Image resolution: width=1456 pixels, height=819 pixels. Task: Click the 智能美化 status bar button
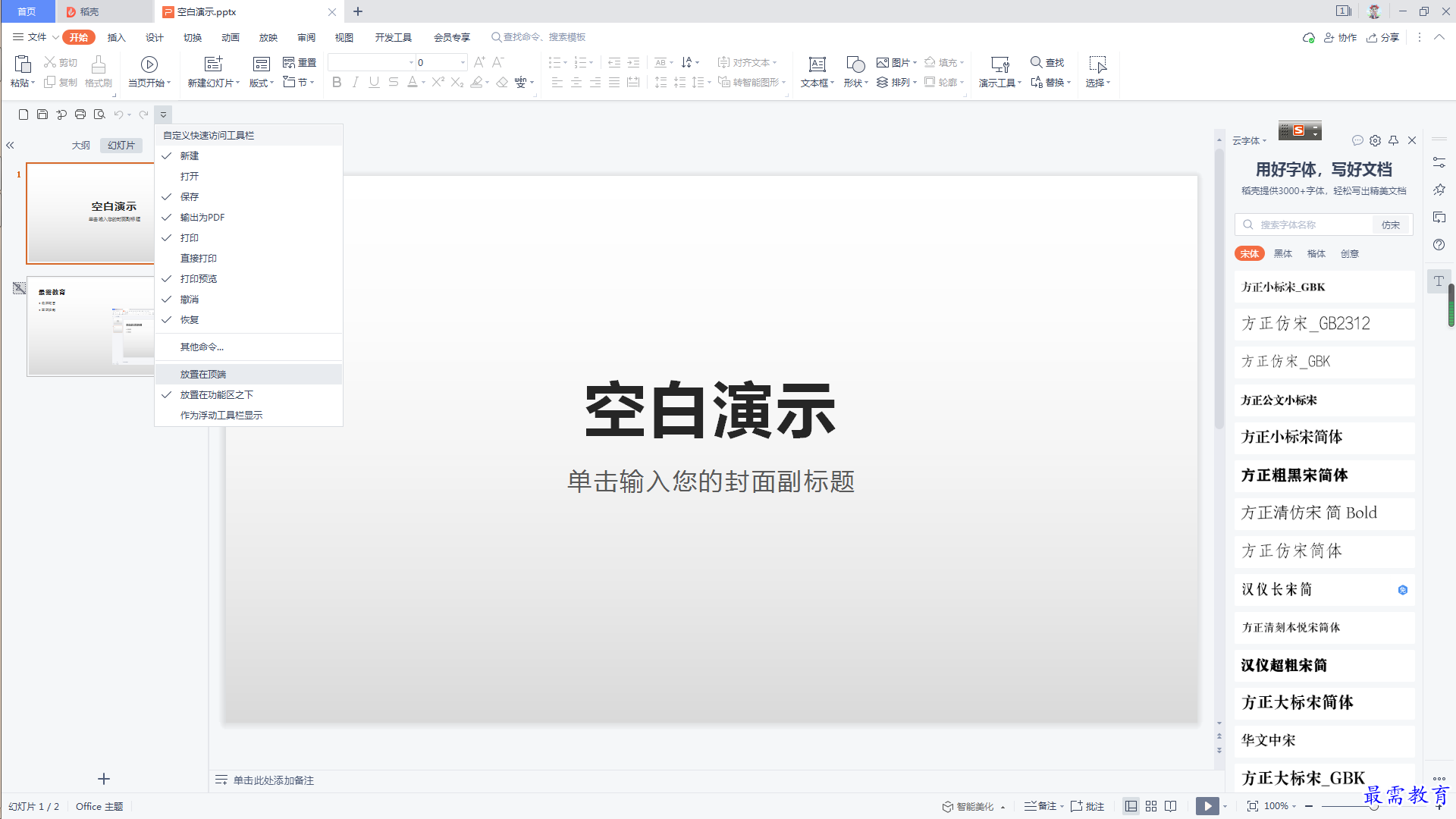click(974, 806)
